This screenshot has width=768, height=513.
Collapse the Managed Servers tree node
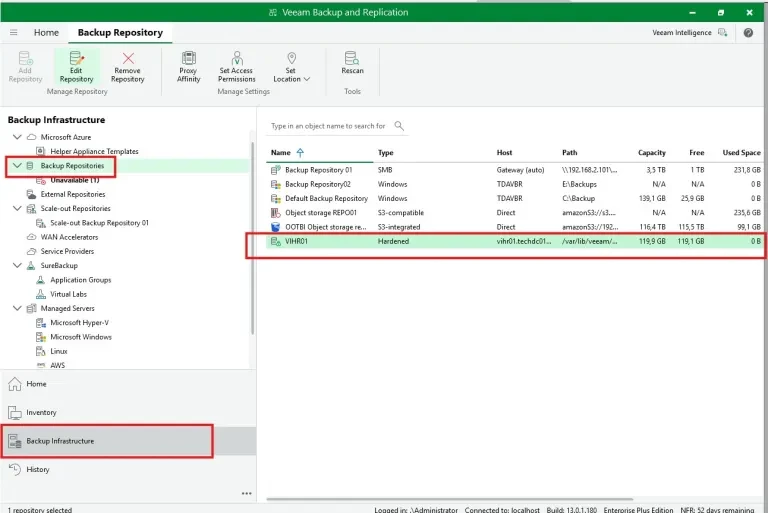[x=17, y=309]
